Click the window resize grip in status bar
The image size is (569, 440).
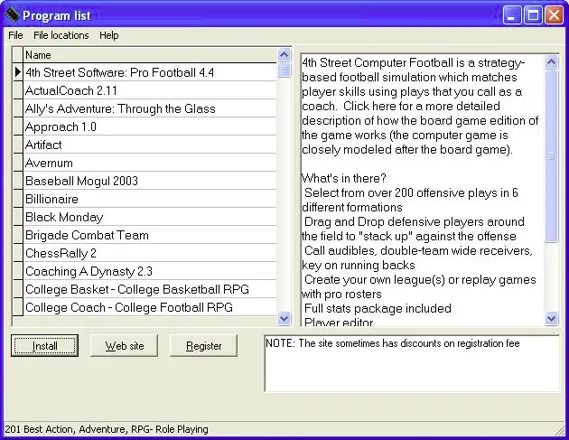559,430
